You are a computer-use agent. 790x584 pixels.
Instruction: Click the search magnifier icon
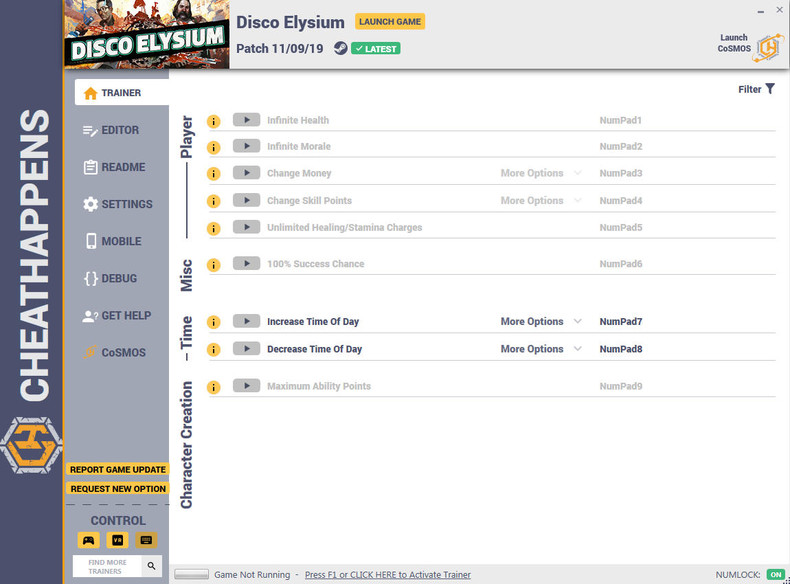(151, 566)
